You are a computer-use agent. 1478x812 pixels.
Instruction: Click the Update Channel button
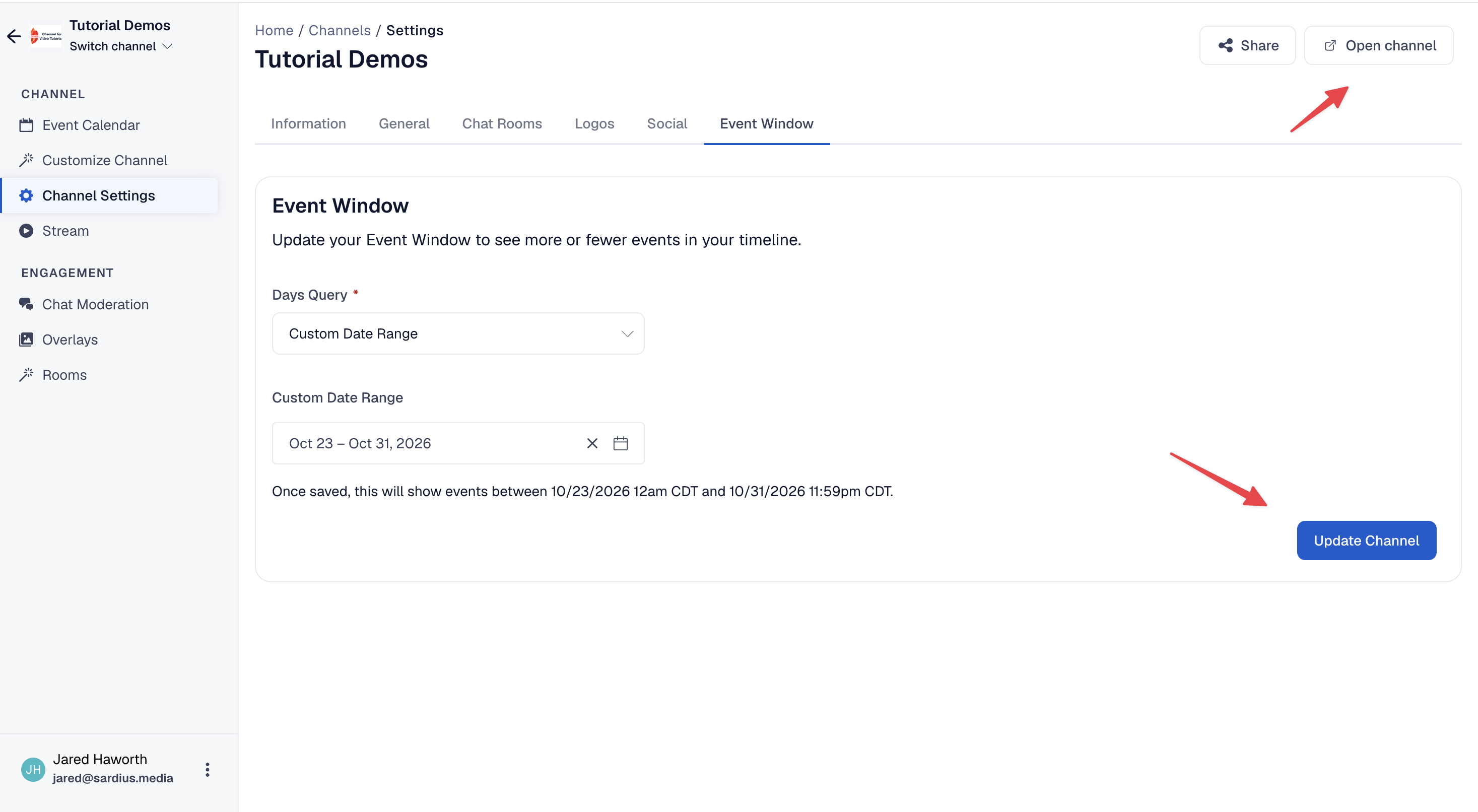click(x=1366, y=540)
